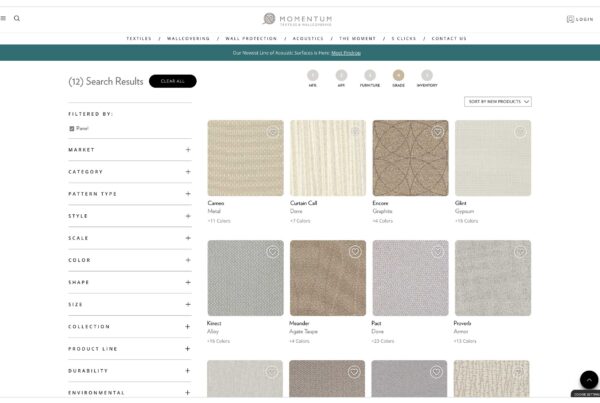Click the Momentum logo
This screenshot has height=403, width=600.
299,18
